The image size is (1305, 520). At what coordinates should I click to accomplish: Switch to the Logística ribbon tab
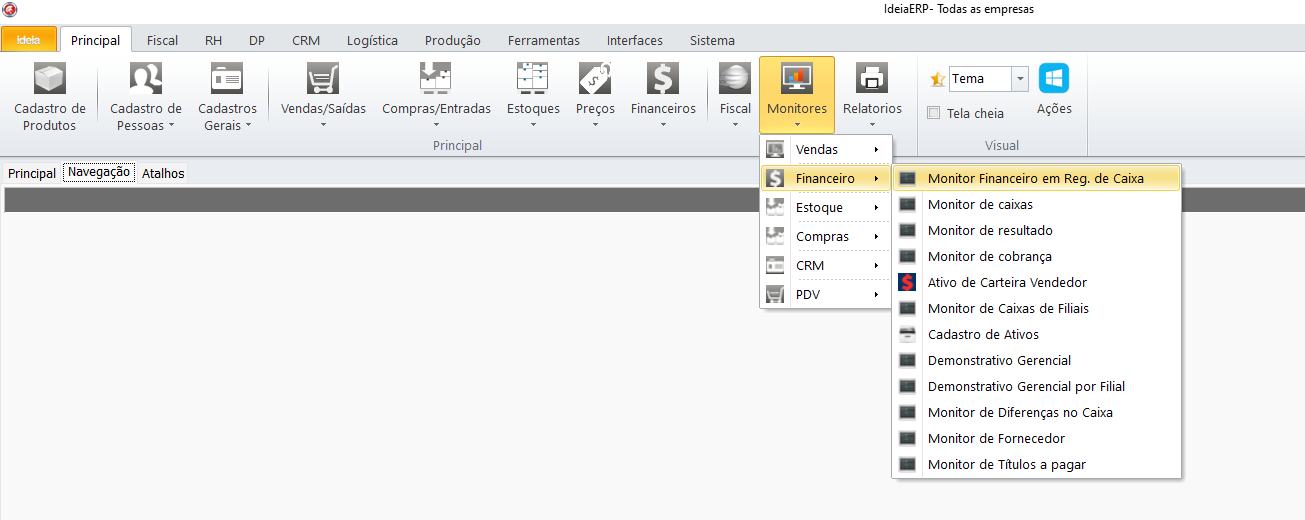click(372, 41)
